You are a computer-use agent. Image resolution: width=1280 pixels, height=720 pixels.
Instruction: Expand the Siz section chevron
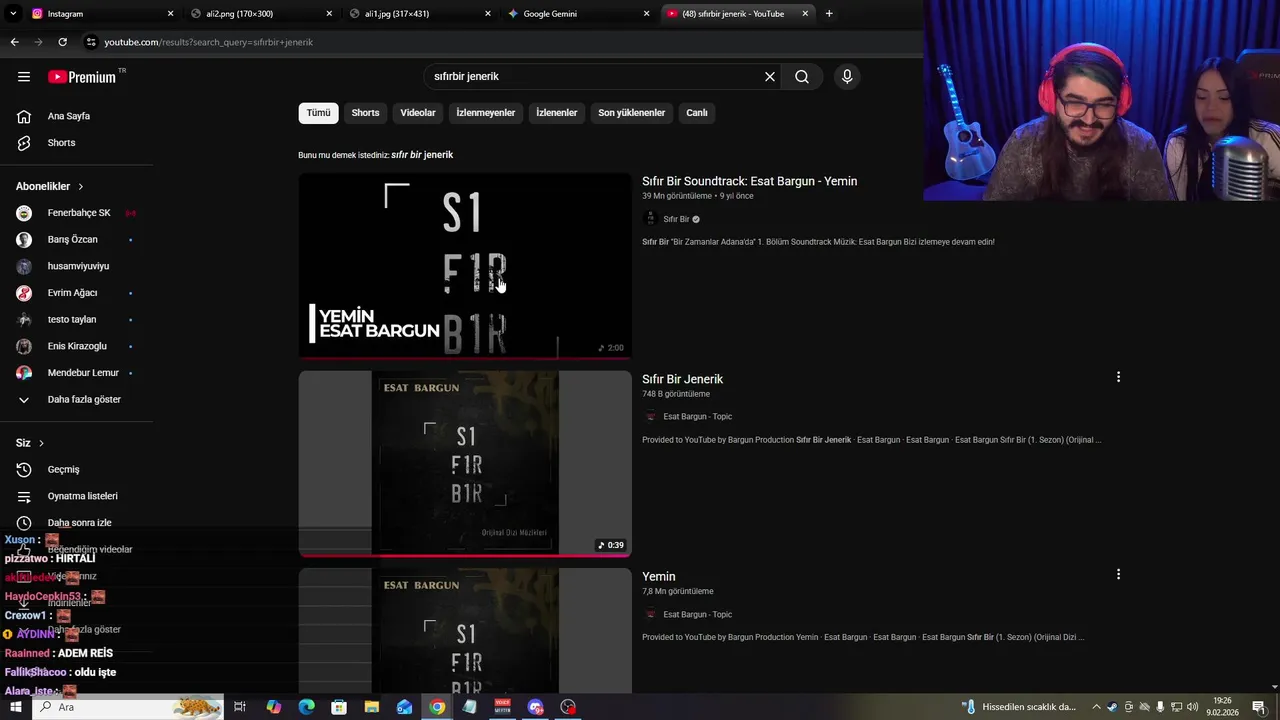(x=41, y=443)
